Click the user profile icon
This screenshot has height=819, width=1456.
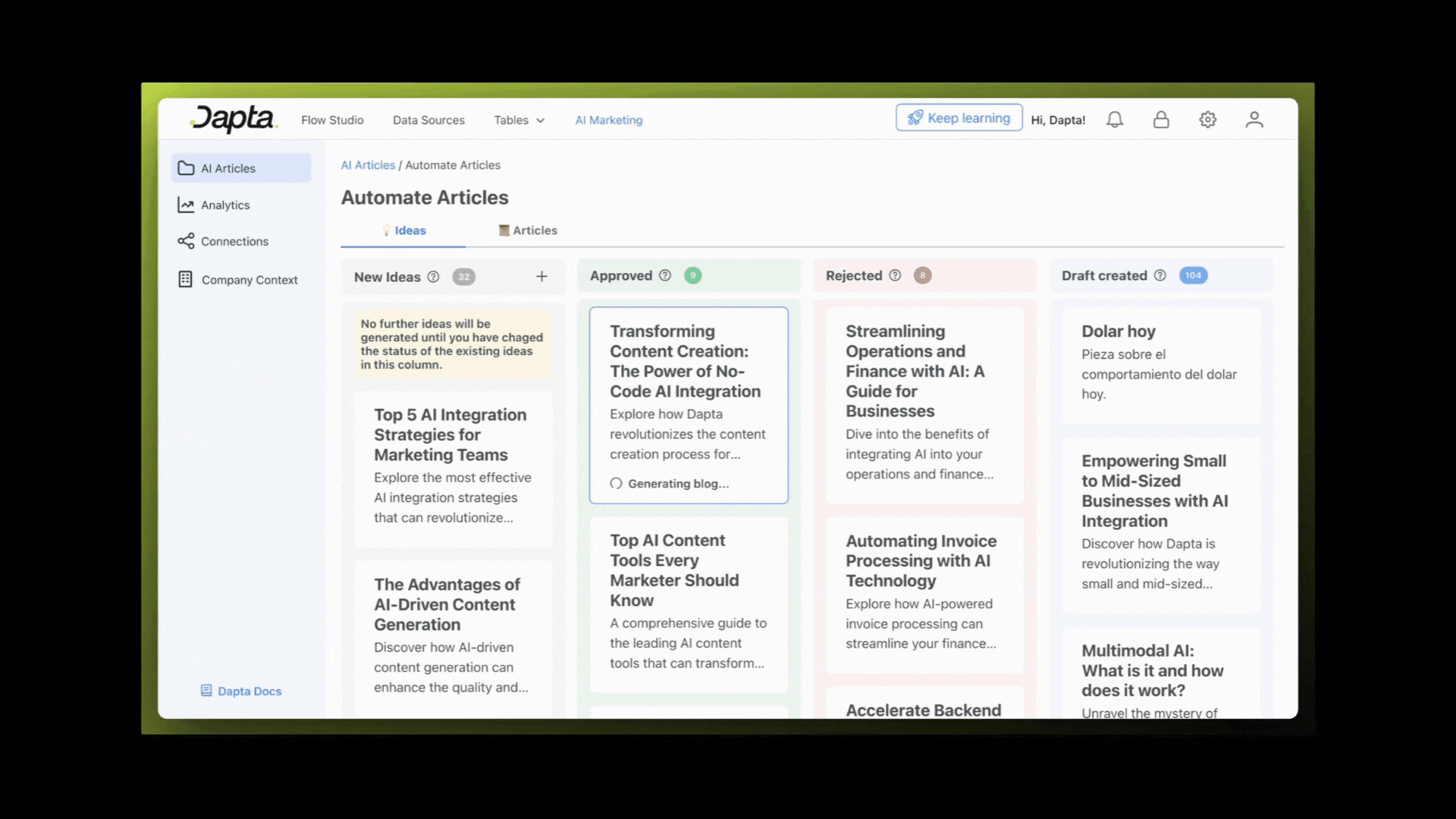point(1254,120)
